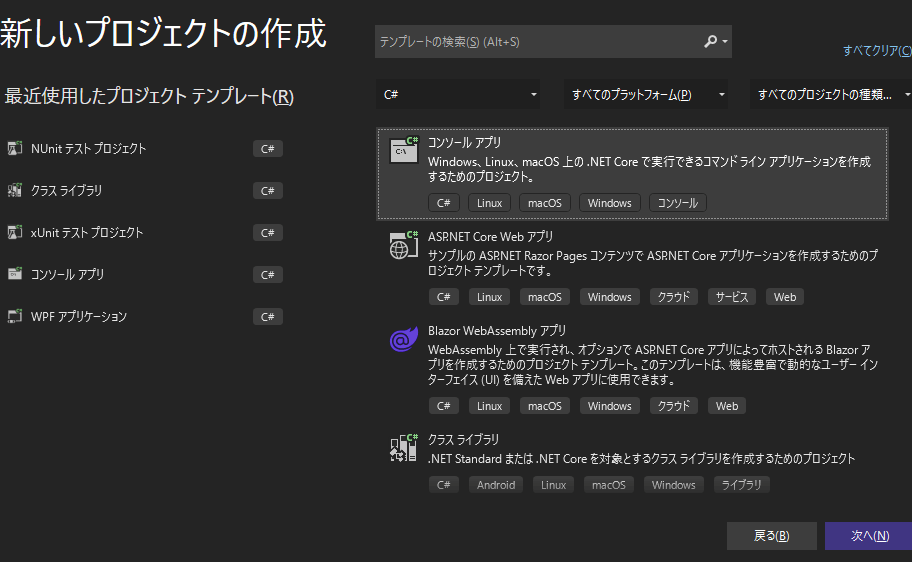Click NUnit テスト プロジェクト template icon

[x=15, y=148]
